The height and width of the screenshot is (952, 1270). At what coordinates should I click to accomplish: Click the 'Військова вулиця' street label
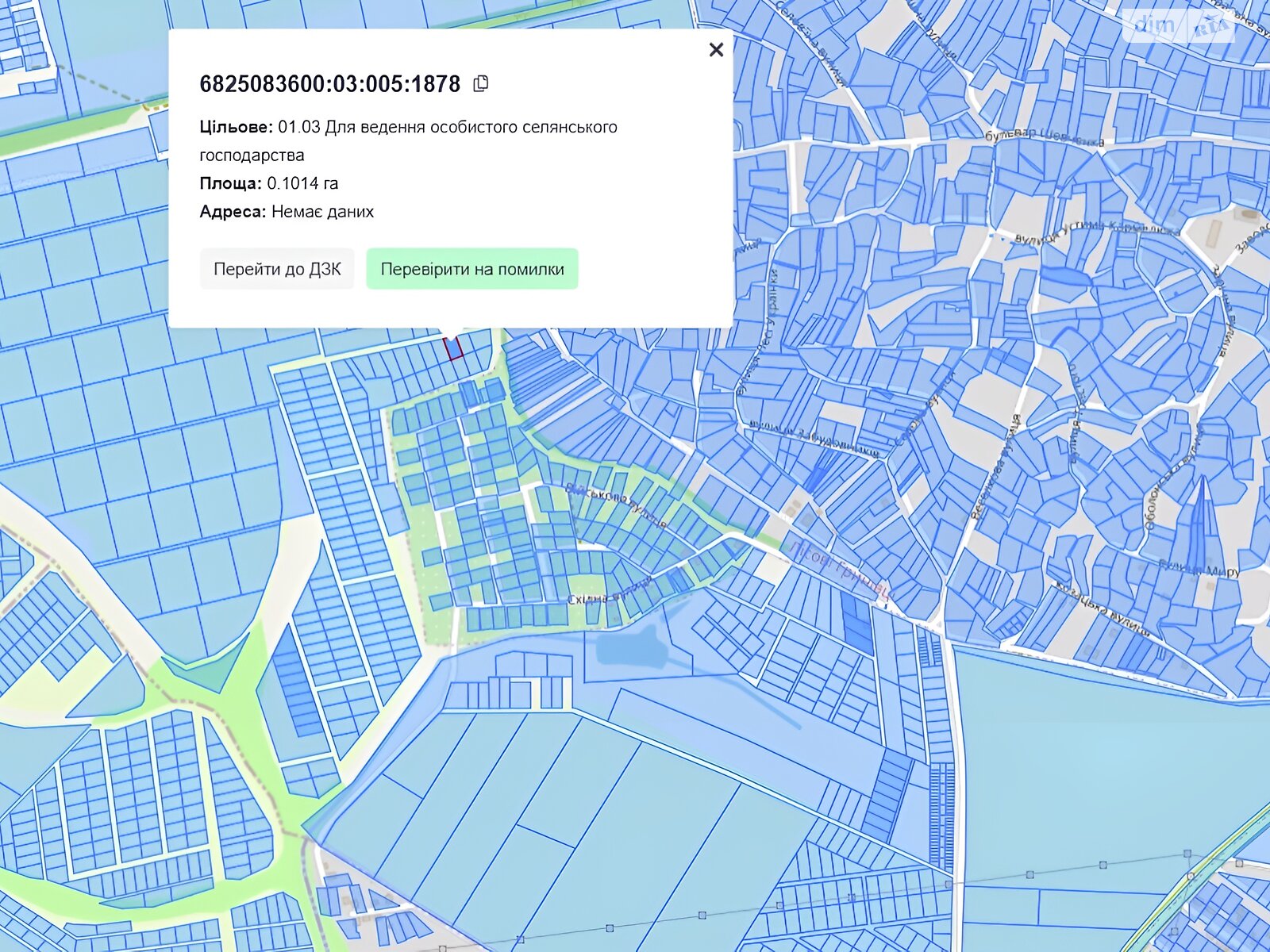point(615,506)
